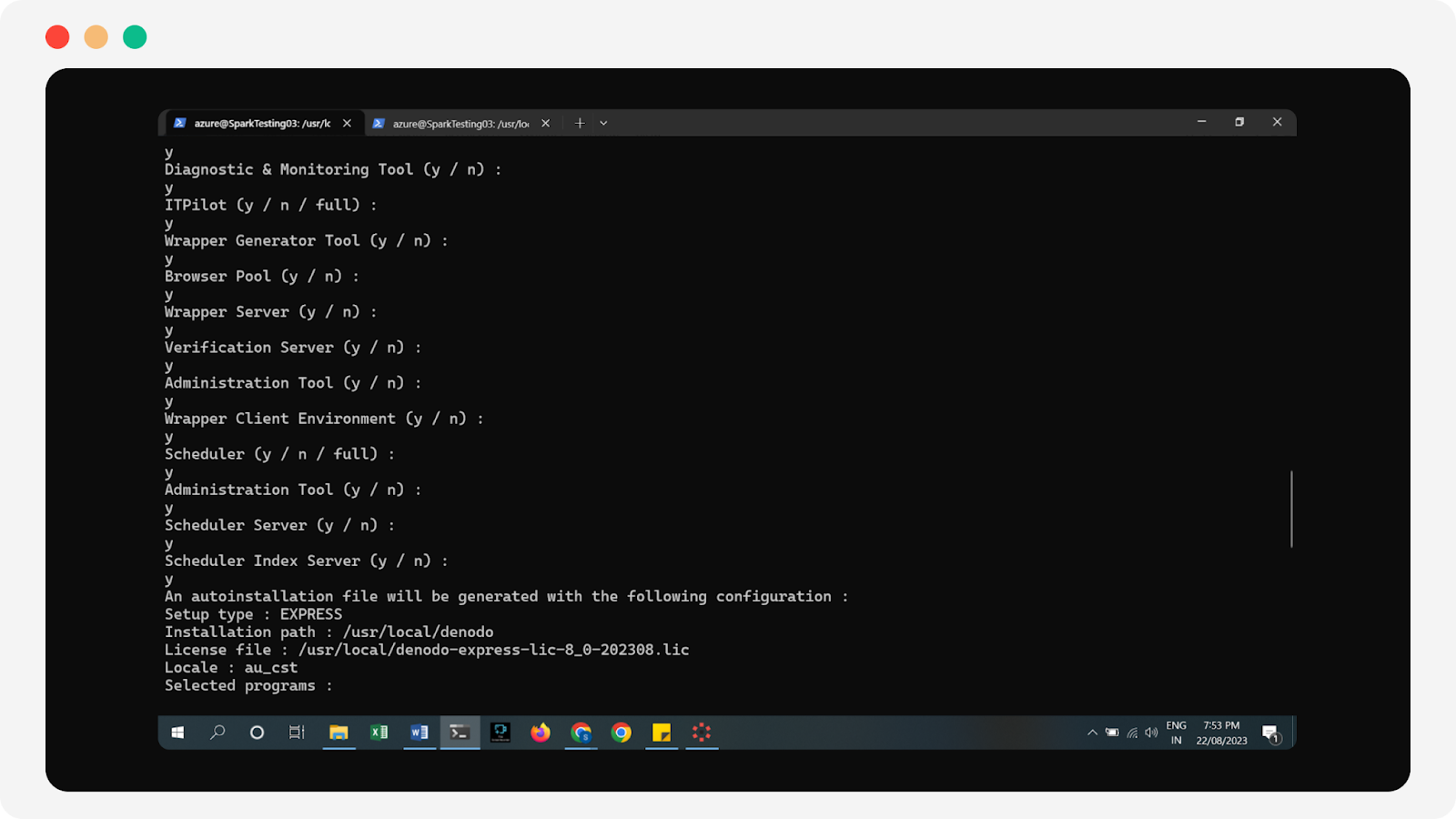Click 'Verification Server (y / n) :' line
This screenshot has width=1456, height=819.
coord(293,347)
